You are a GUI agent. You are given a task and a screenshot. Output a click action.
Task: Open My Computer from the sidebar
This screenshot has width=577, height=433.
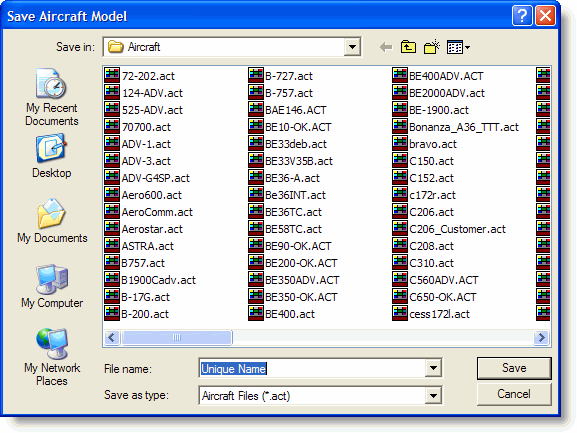52,286
